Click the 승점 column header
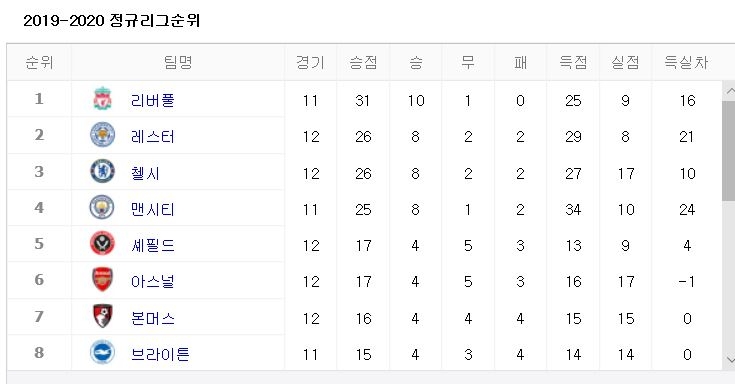735x384 pixels. point(363,62)
